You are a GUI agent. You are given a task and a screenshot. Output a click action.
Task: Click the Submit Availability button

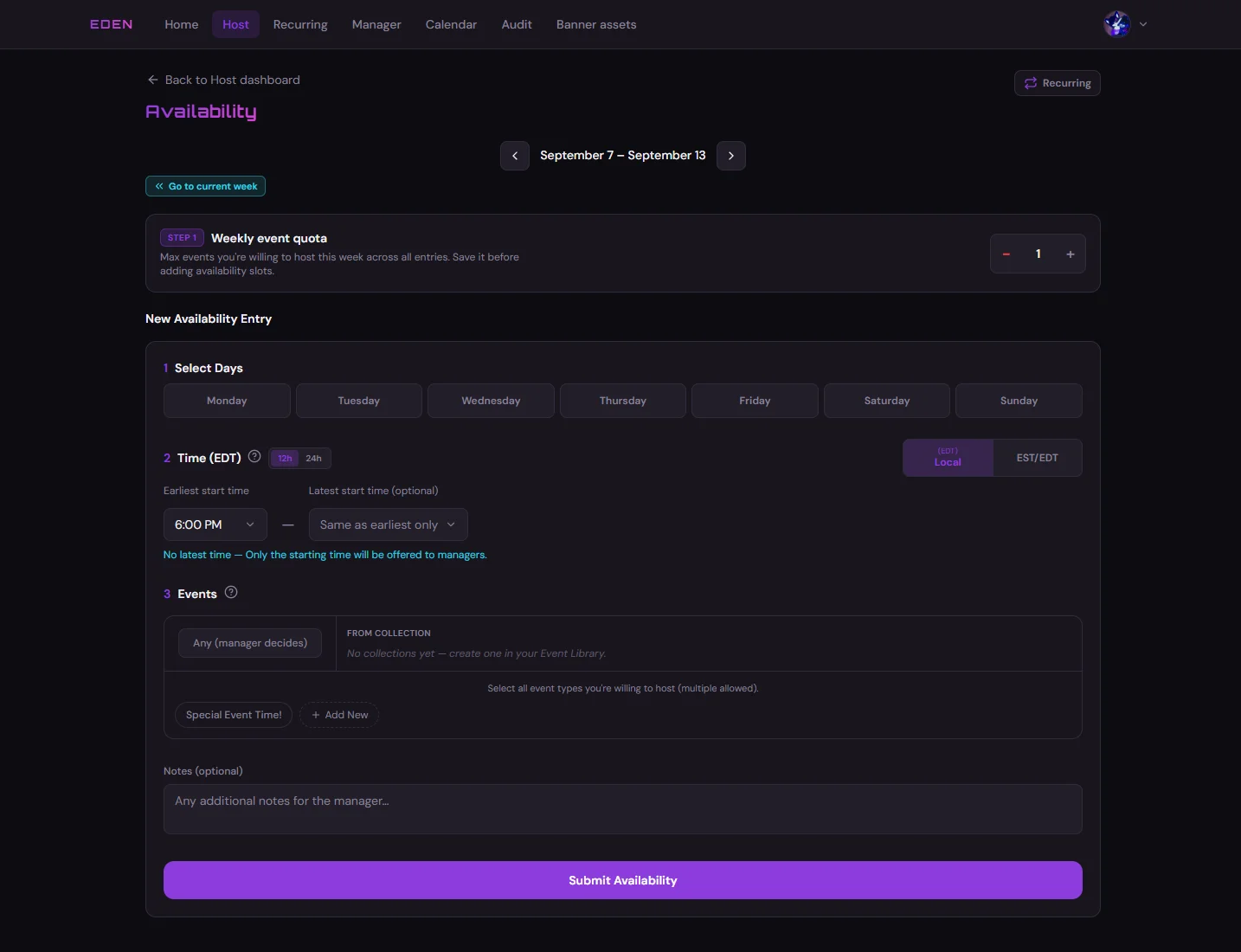click(623, 880)
